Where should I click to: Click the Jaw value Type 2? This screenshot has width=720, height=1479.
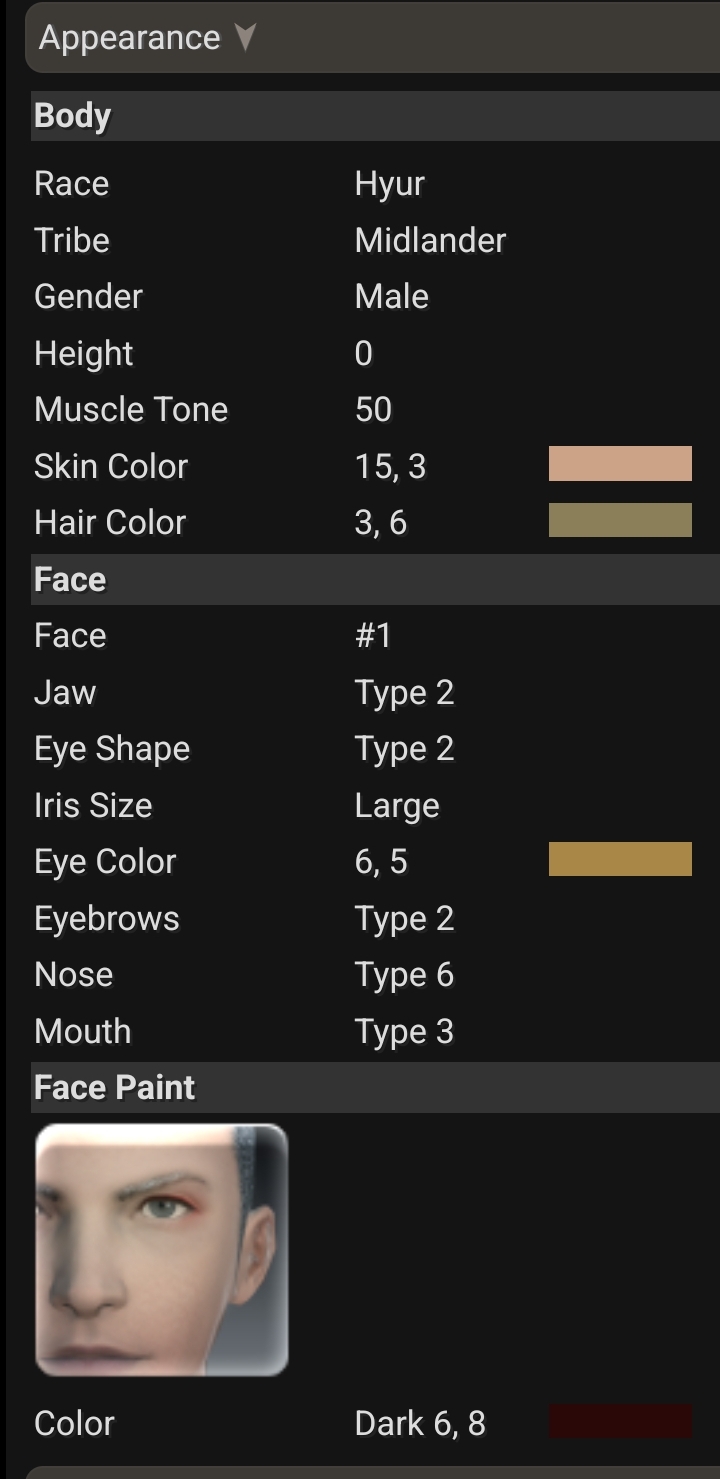click(x=404, y=692)
